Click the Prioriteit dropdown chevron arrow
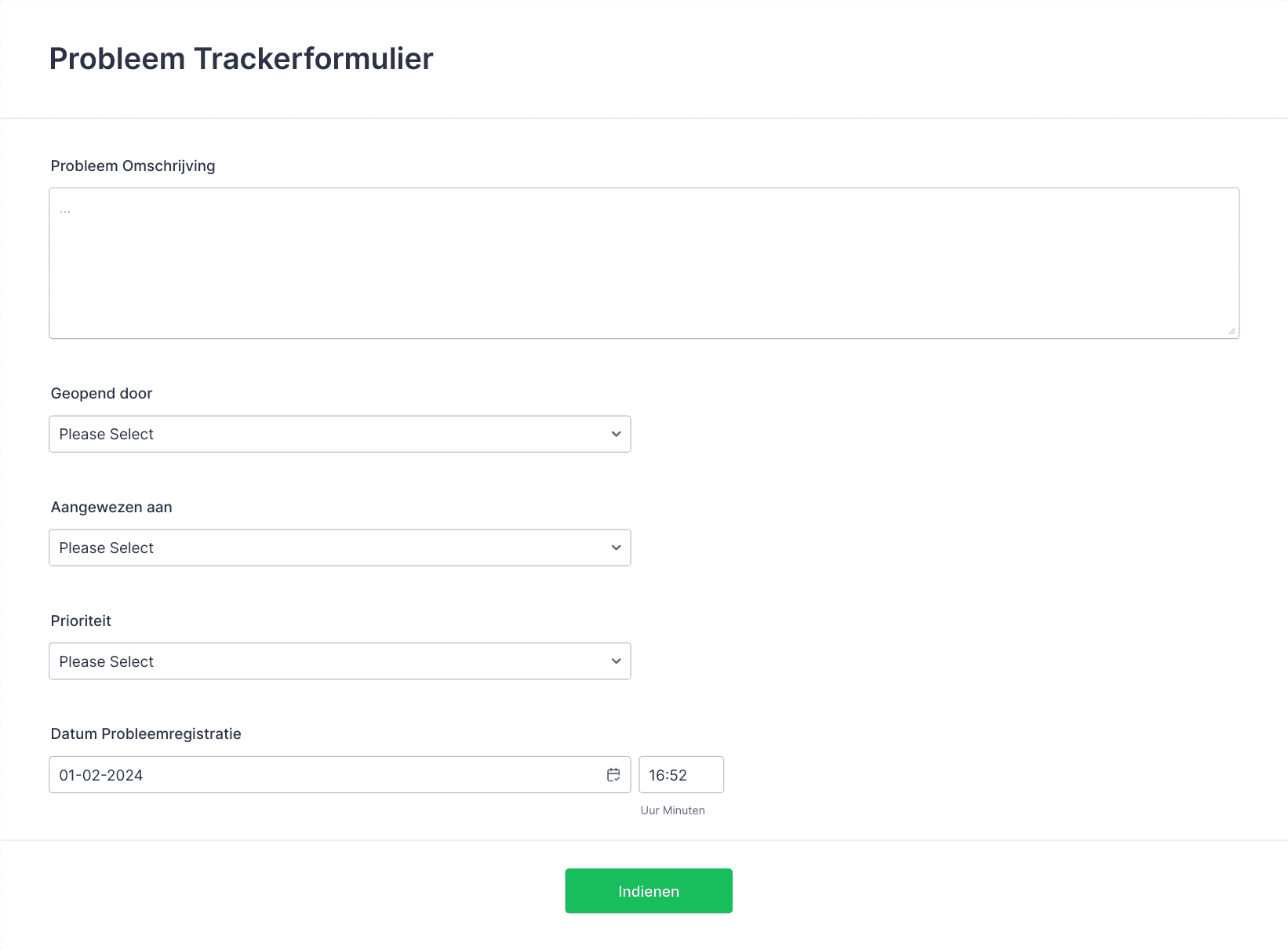The width and height of the screenshot is (1288, 950). coord(616,661)
